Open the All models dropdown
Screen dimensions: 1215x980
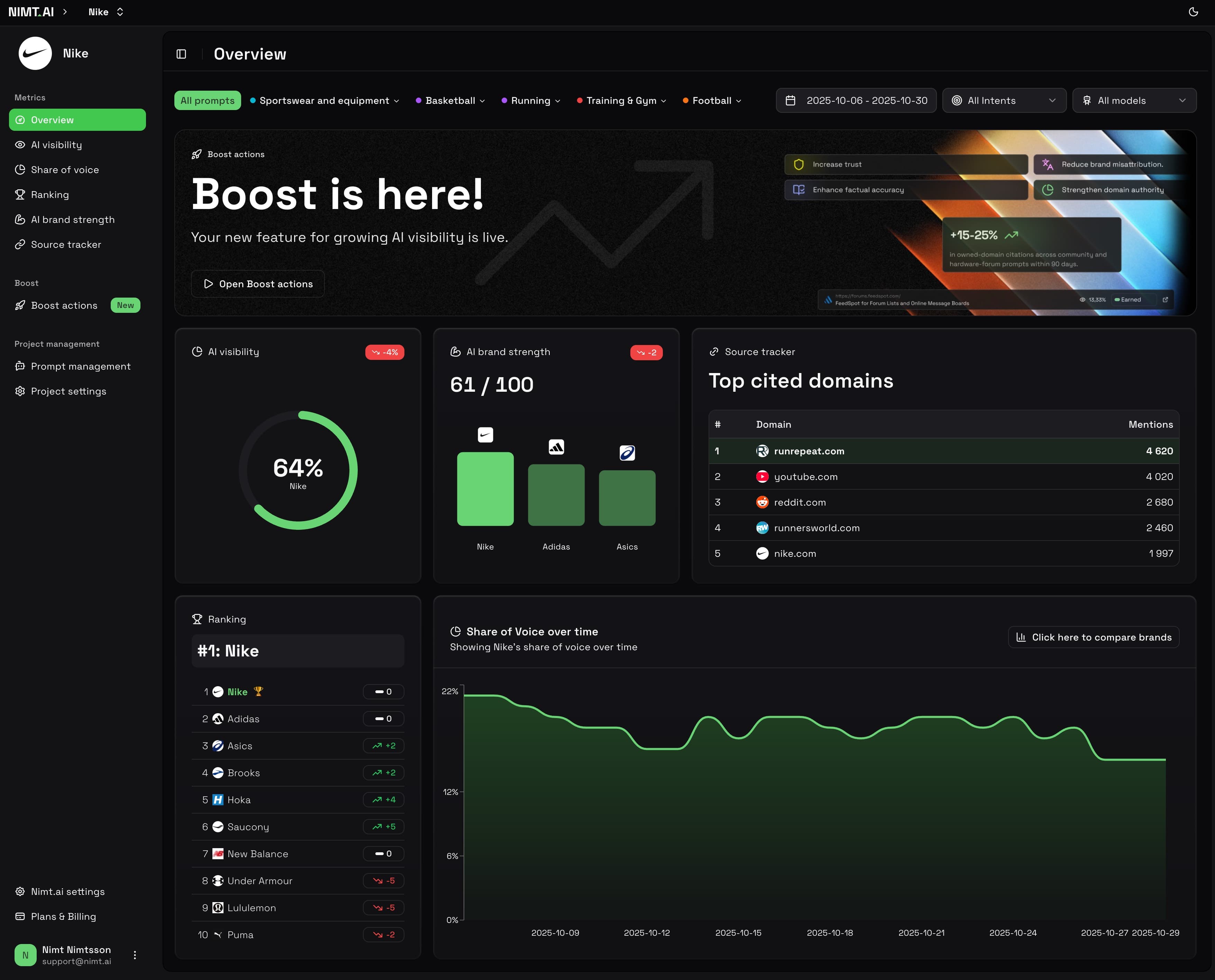click(1134, 100)
